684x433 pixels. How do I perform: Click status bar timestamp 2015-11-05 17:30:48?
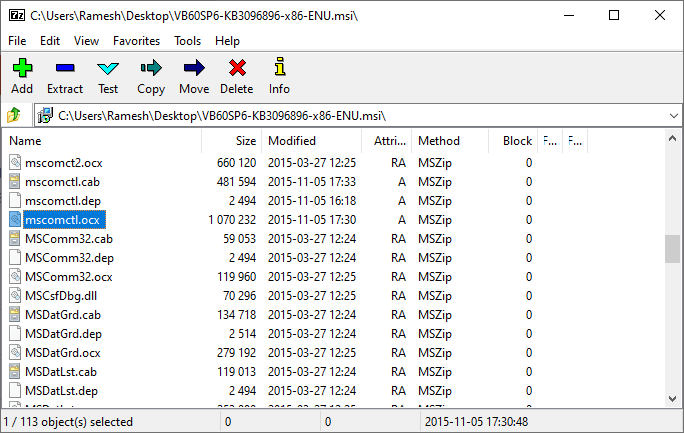click(x=476, y=422)
